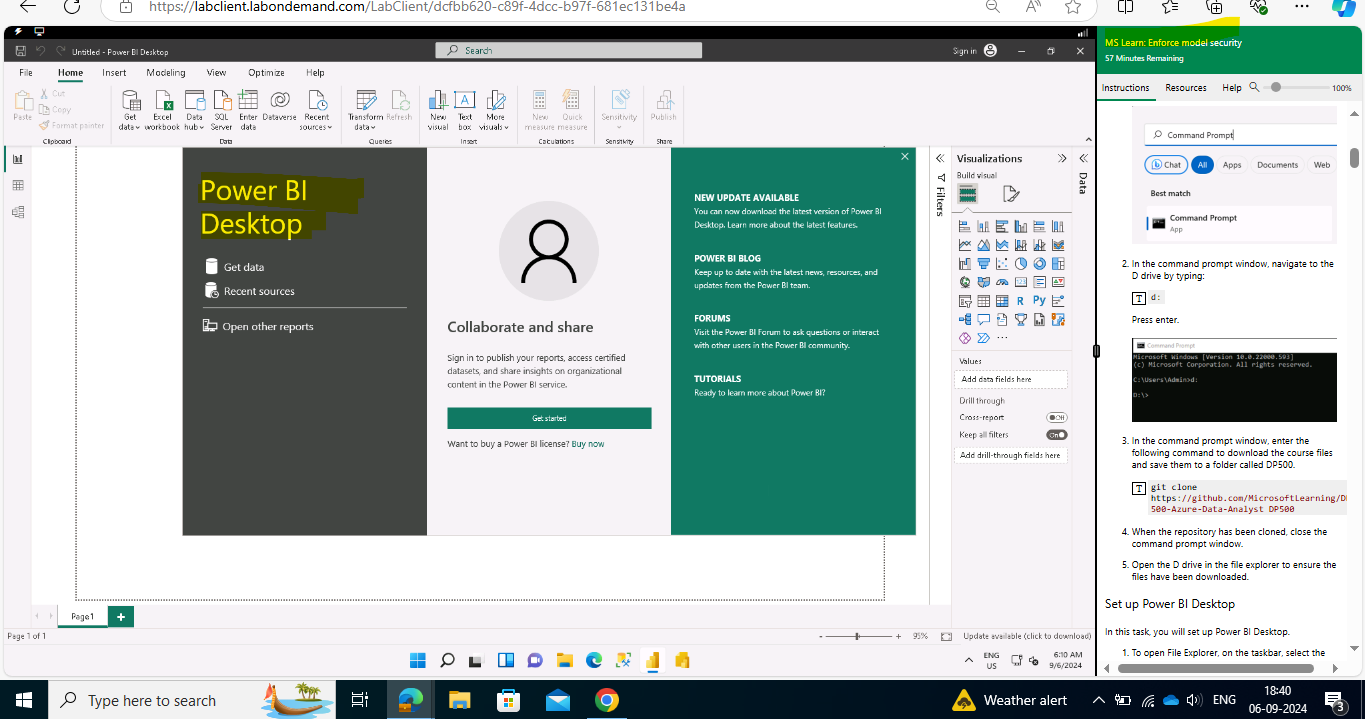This screenshot has height=719, width=1365.
Task: Click Add data fields here well
Action: pos(1011,379)
